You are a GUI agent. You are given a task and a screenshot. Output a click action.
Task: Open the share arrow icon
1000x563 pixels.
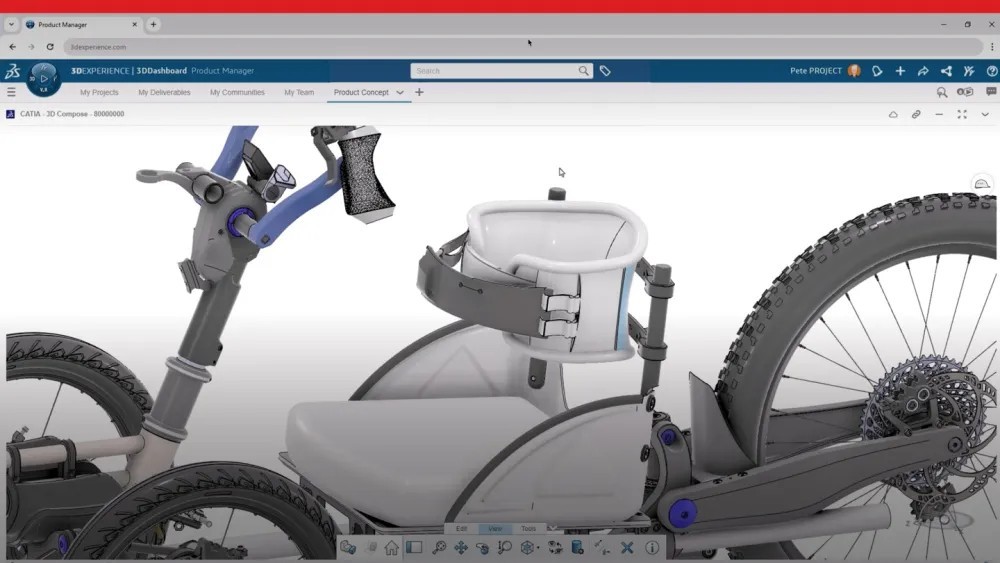click(923, 71)
